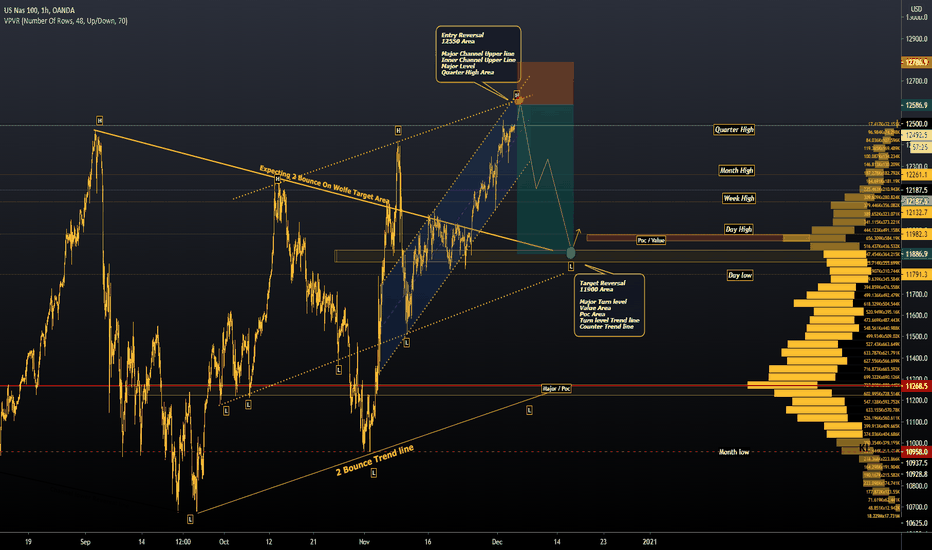This screenshot has width=932, height=550.
Task: Click the H marker above the November spike
Action: coord(398,130)
